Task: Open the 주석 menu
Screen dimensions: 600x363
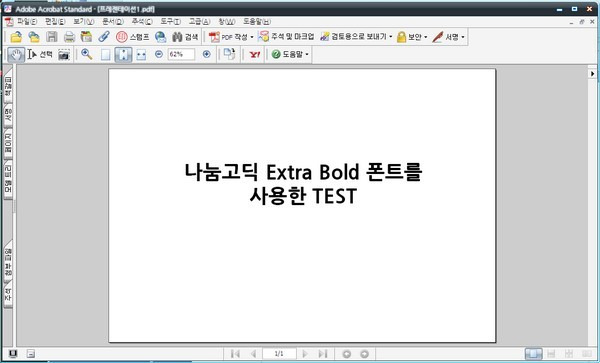Action: [142, 21]
